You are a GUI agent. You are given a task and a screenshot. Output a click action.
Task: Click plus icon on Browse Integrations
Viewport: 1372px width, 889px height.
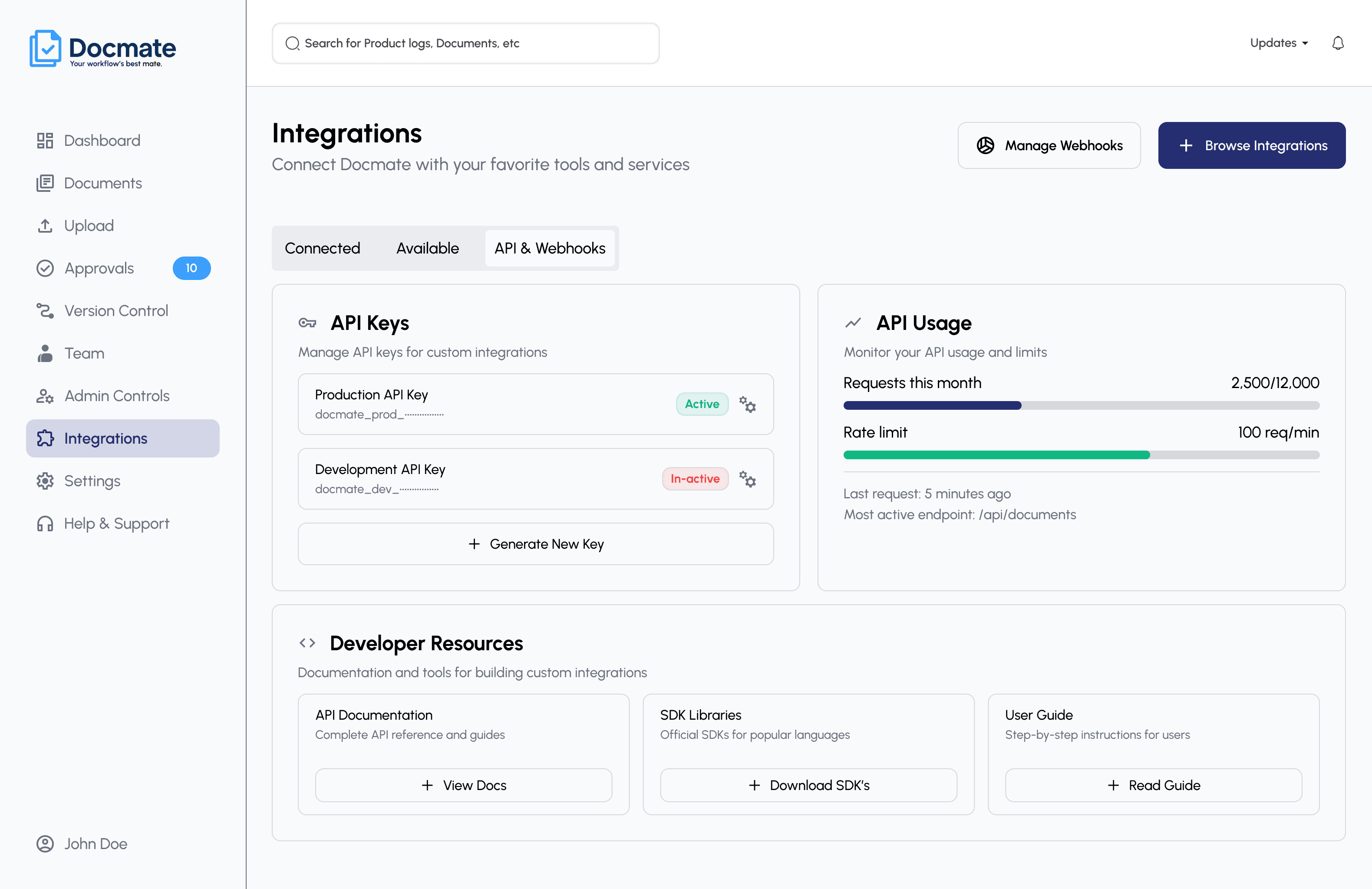(1186, 145)
